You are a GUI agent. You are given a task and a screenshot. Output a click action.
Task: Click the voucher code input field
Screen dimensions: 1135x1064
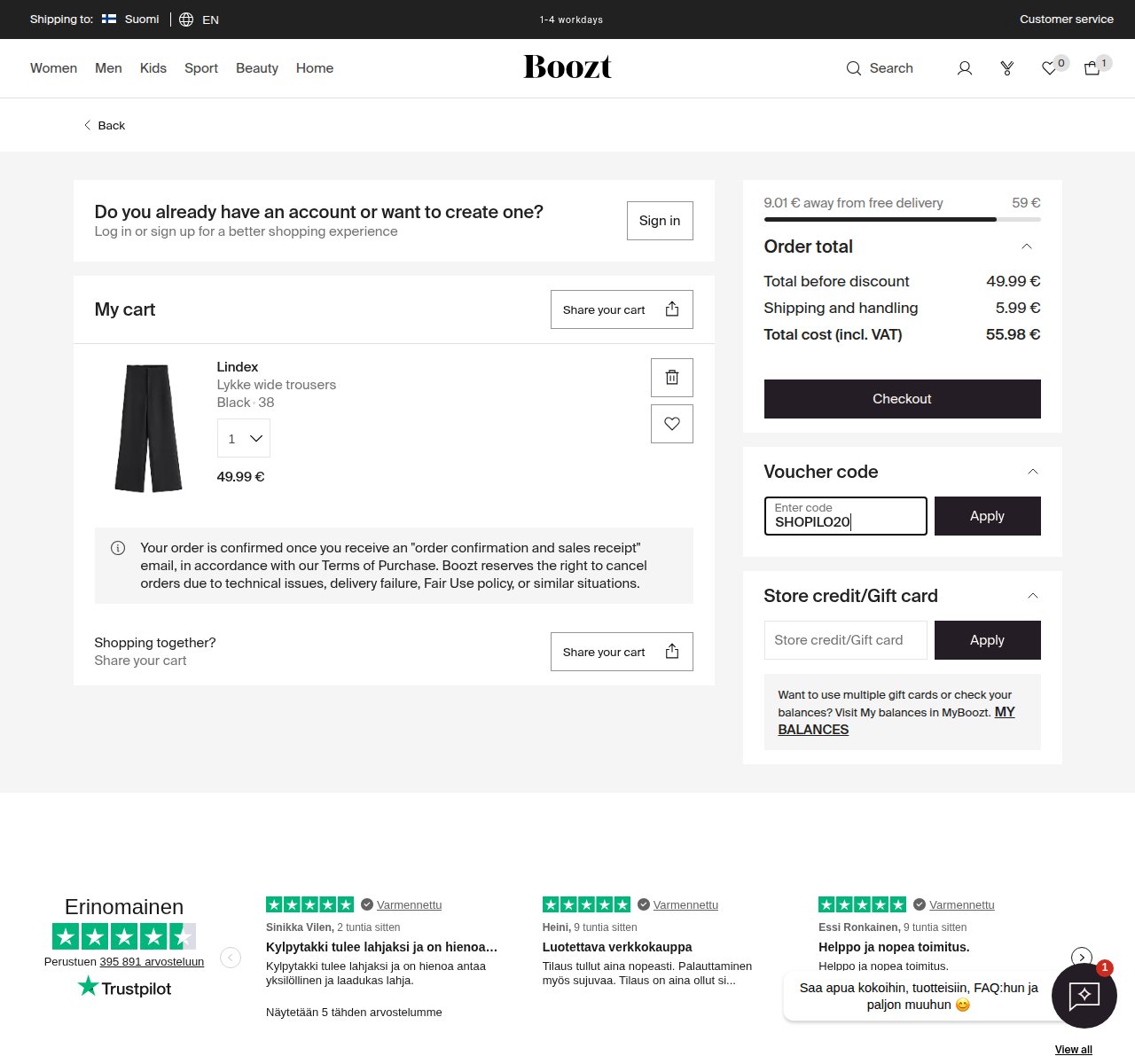coord(846,516)
